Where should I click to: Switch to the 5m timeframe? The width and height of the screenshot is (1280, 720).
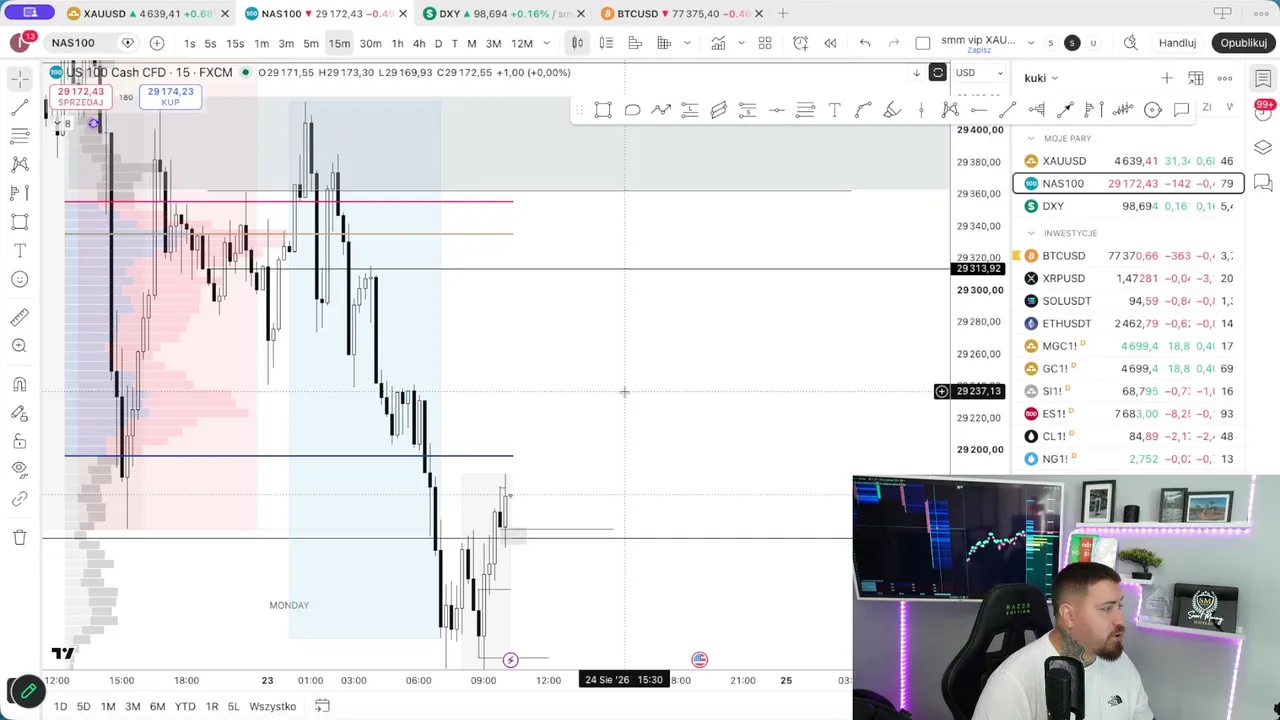[311, 43]
